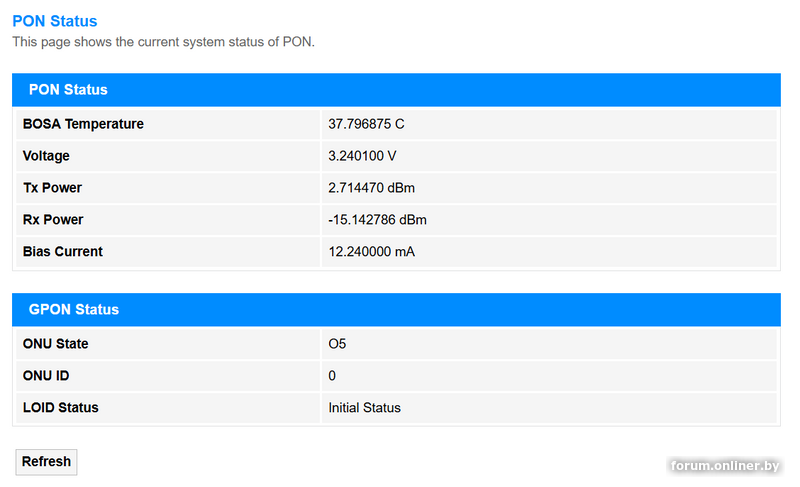Select the BOSA Temperature label
The width and height of the screenshot is (800, 487).
(x=83, y=124)
